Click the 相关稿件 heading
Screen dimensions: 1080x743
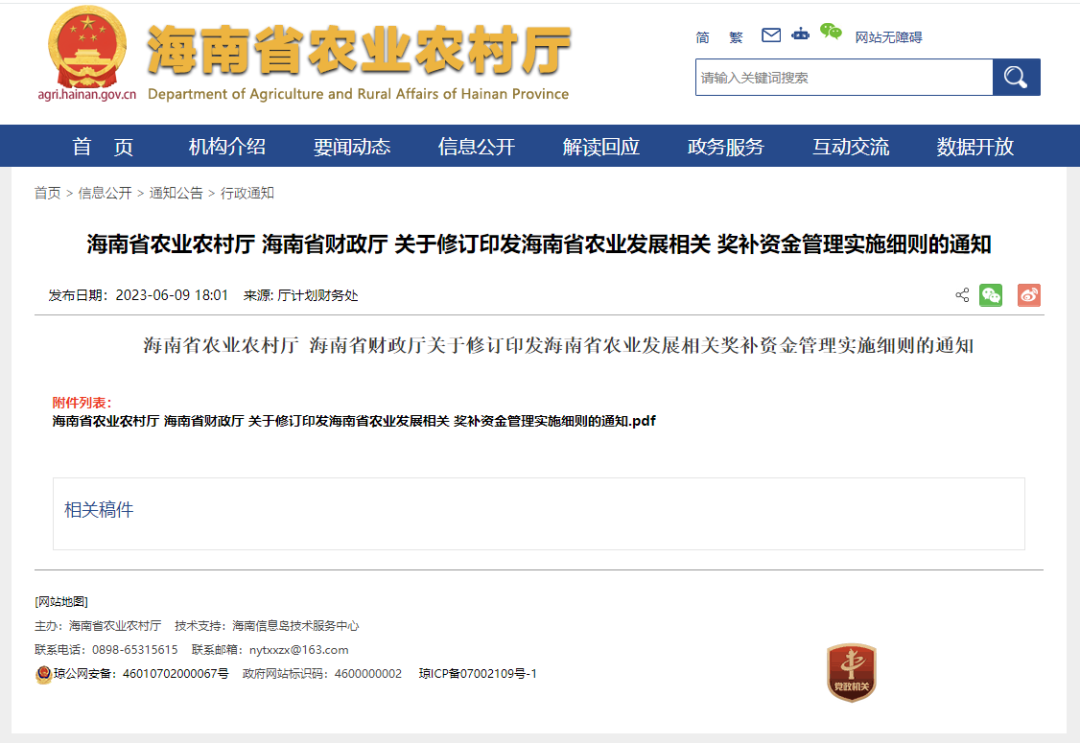pyautogui.click(x=98, y=510)
